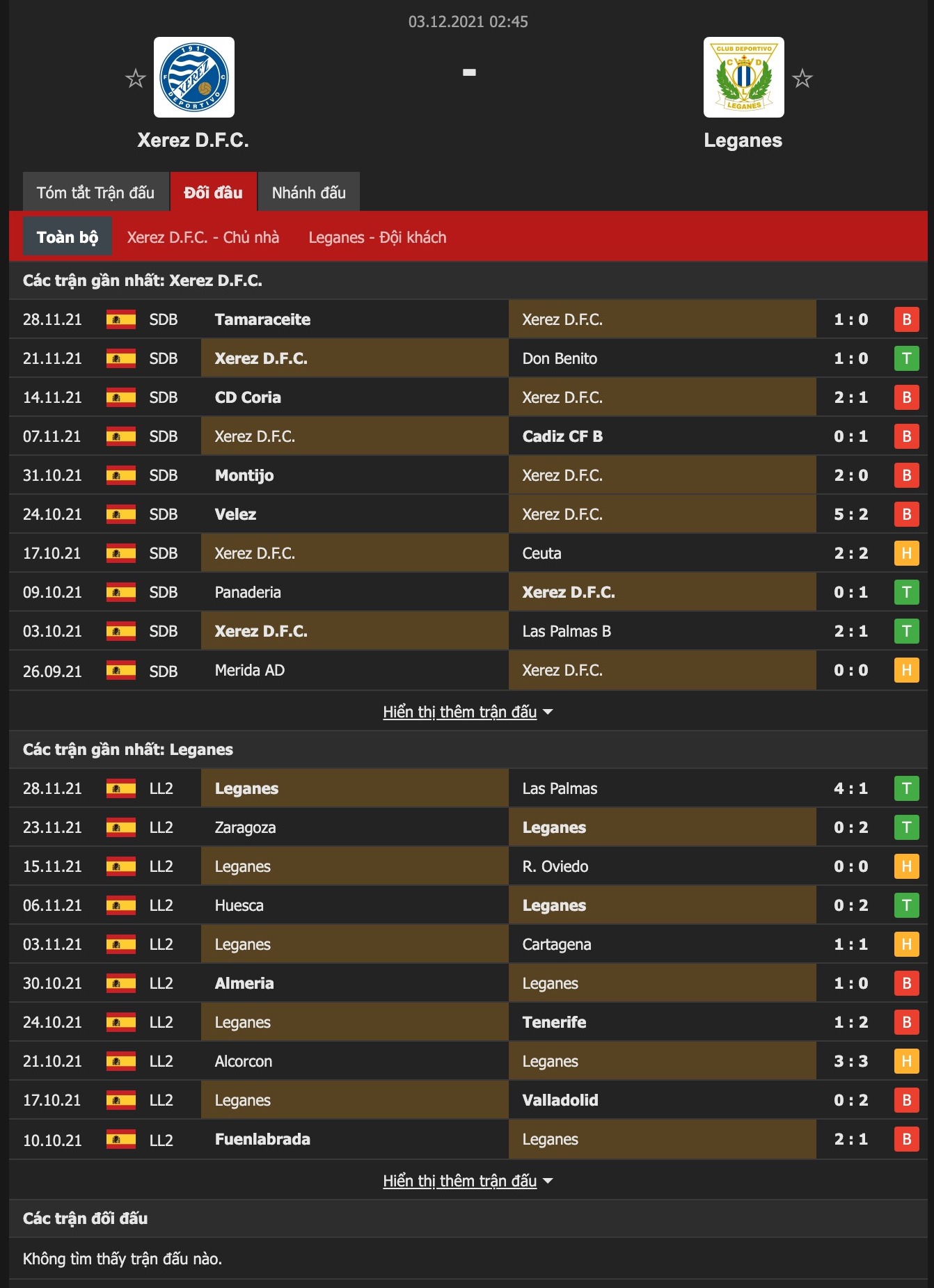934x1288 pixels.
Task: Click the draw badge for Cartagena match
Action: [907, 944]
